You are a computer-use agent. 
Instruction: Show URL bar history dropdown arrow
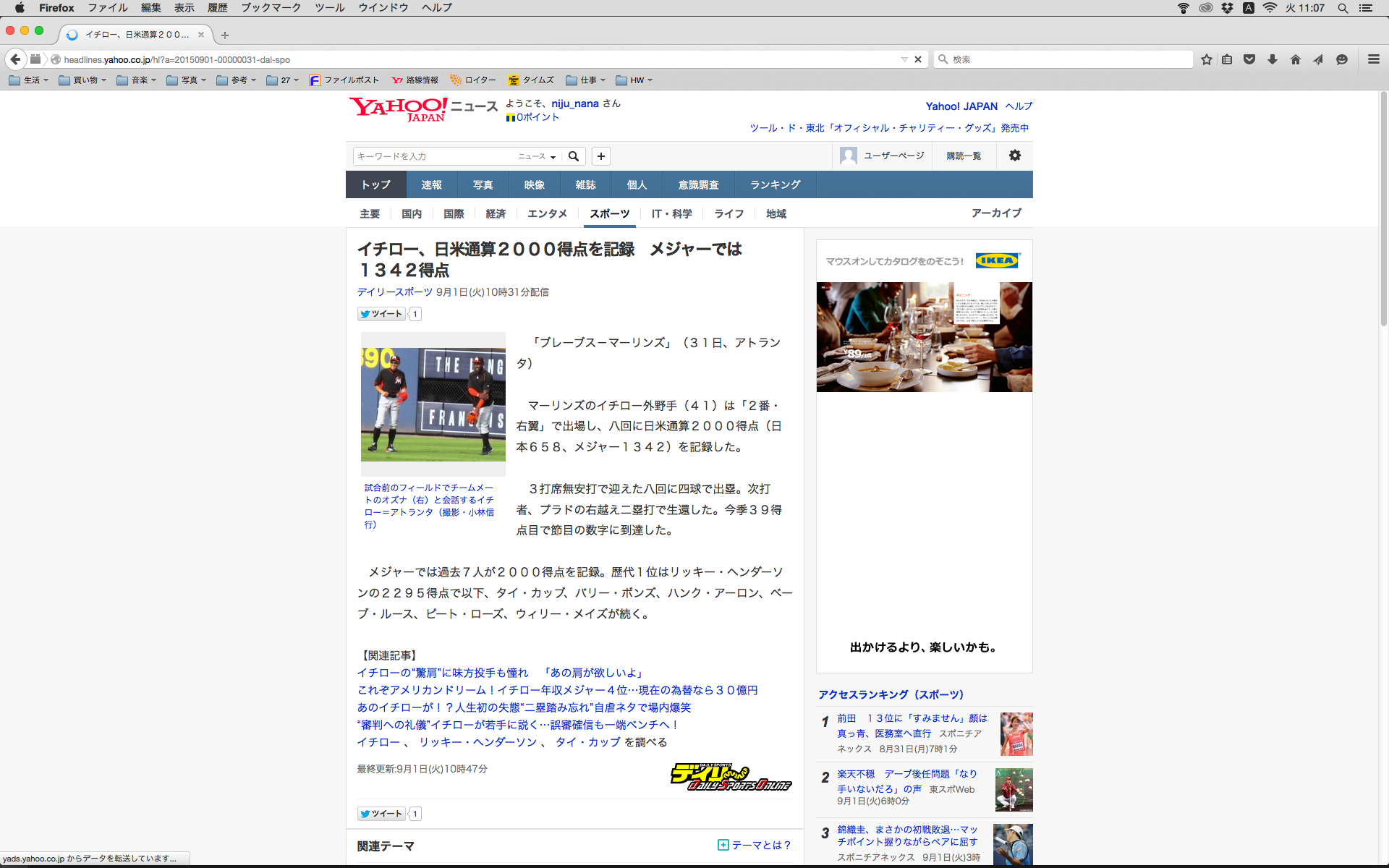coord(904,59)
